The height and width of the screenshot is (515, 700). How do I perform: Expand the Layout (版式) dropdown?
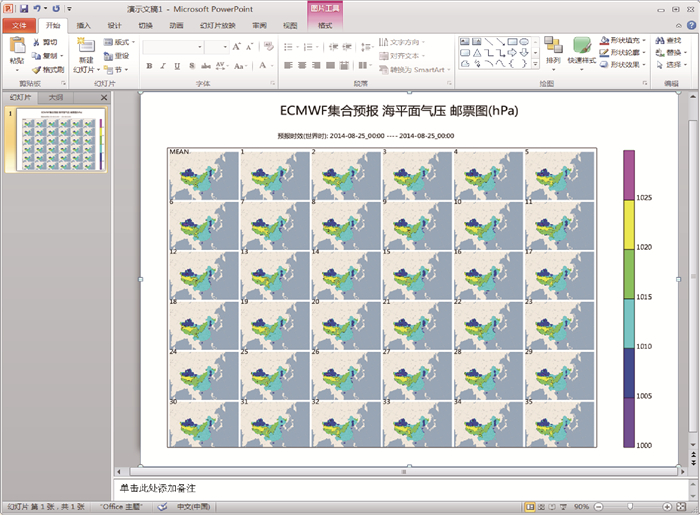pyautogui.click(x=123, y=43)
